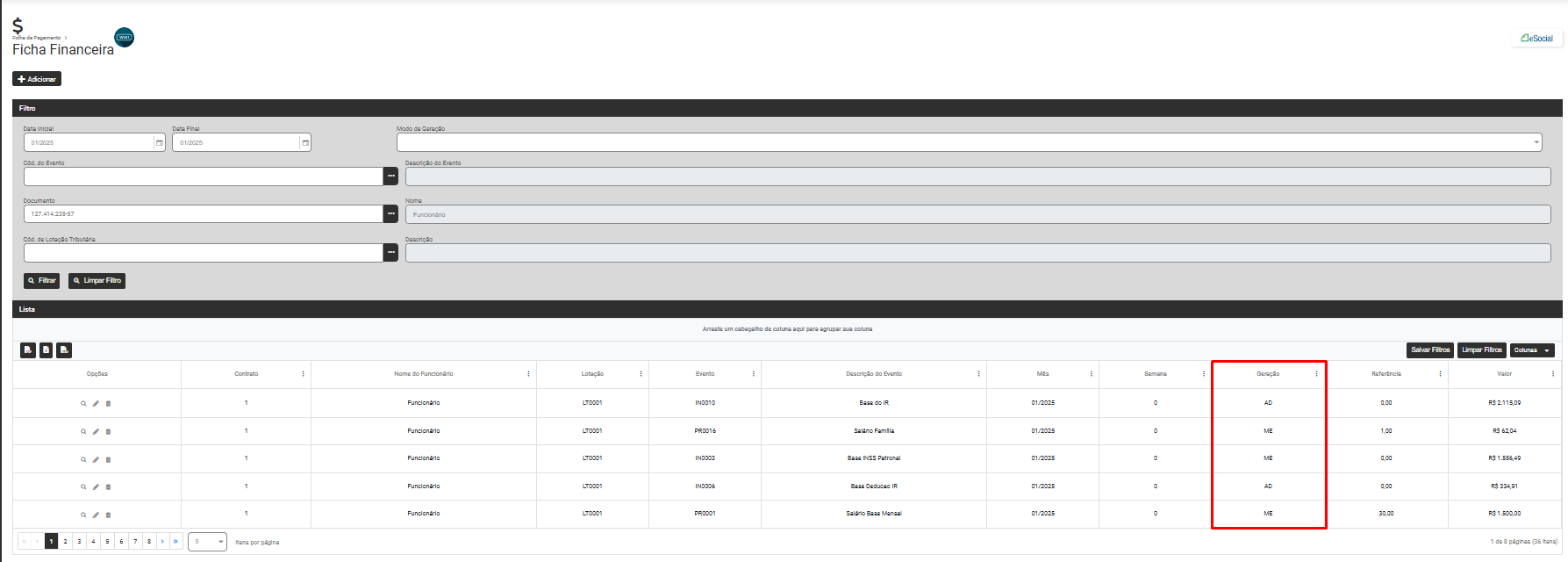Image resolution: width=1568 pixels, height=562 pixels.
Task: Edit the PR0016 Salário Família row
Action: (96, 431)
